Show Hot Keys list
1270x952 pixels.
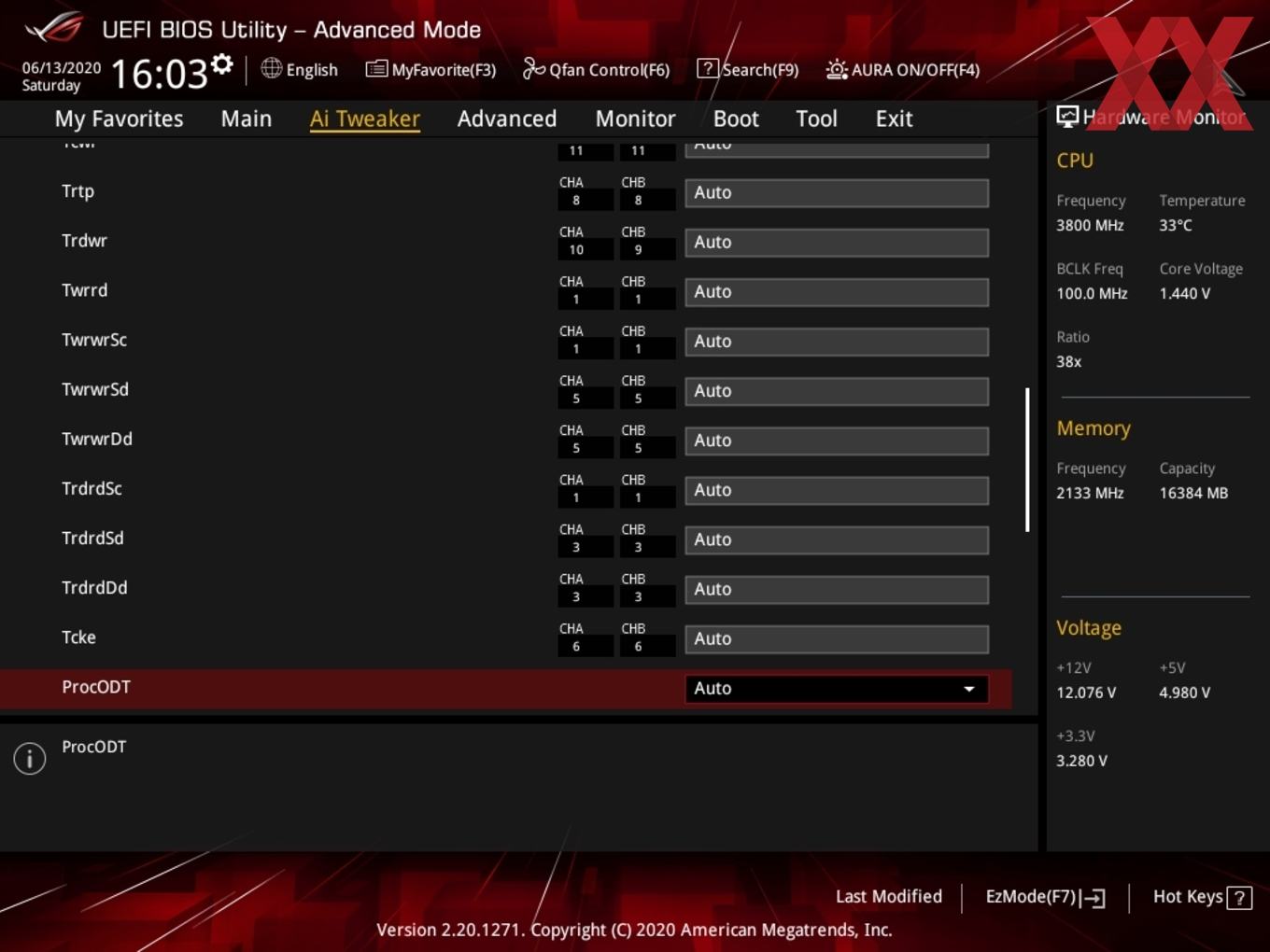pos(1188,897)
